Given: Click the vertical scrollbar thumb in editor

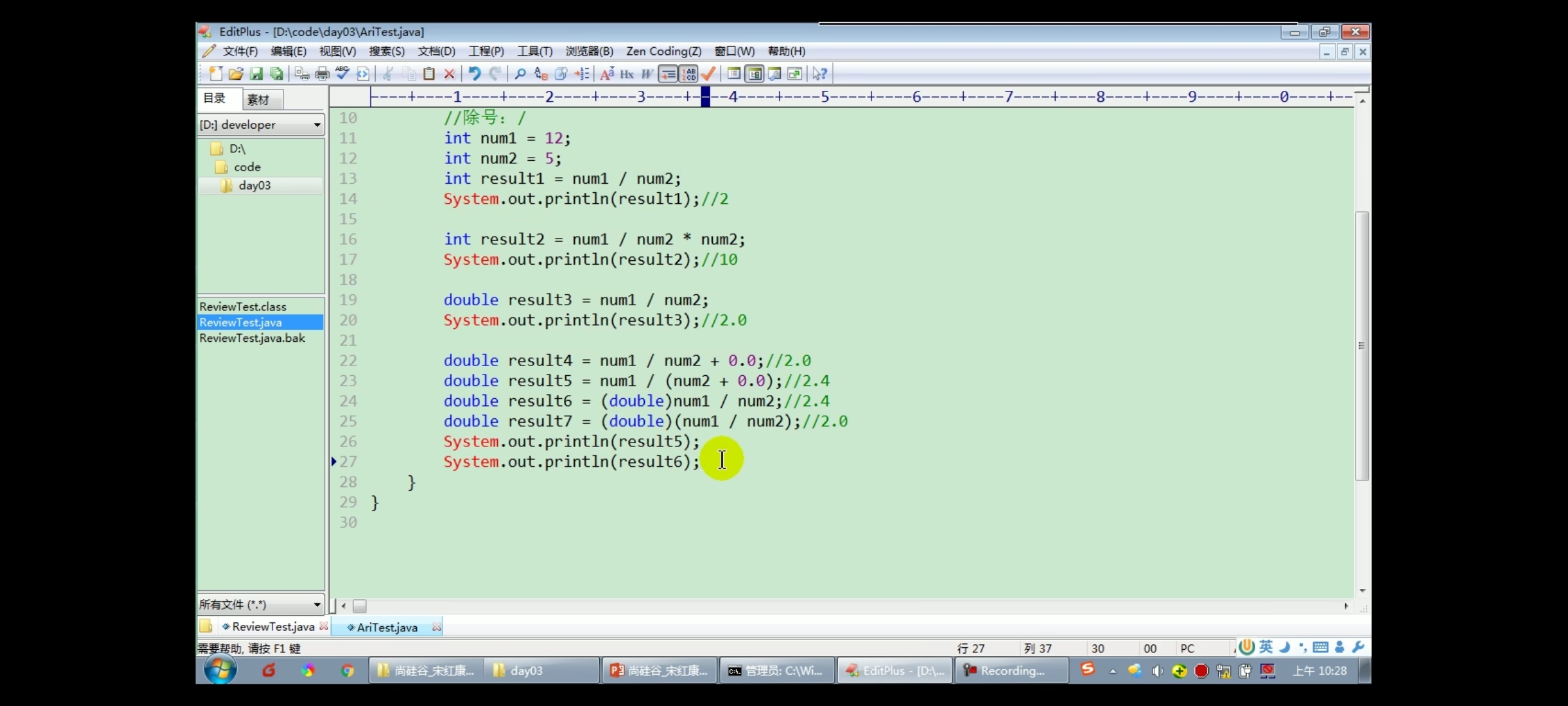Looking at the screenshot, I should click(x=1362, y=346).
